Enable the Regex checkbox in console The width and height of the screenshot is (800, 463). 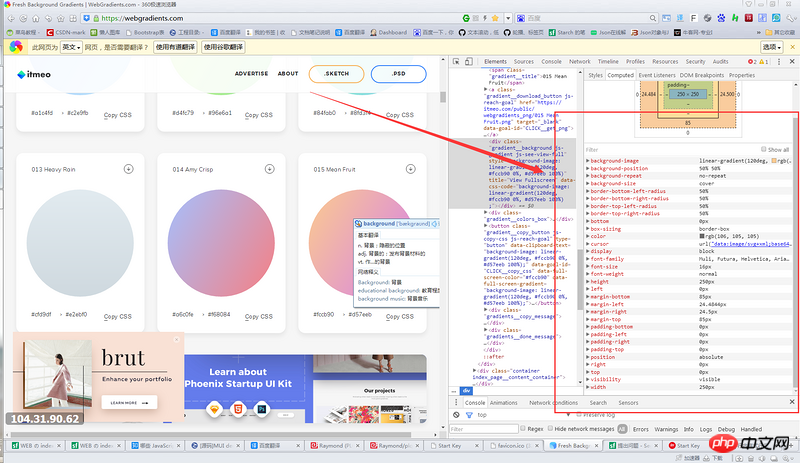[523, 429]
